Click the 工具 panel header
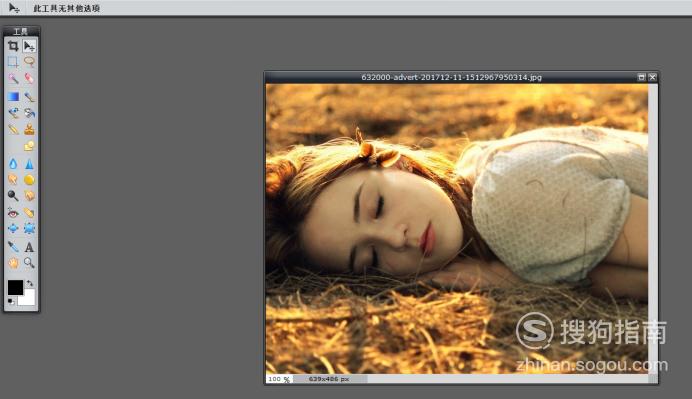The height and width of the screenshot is (399, 692). click(21, 31)
